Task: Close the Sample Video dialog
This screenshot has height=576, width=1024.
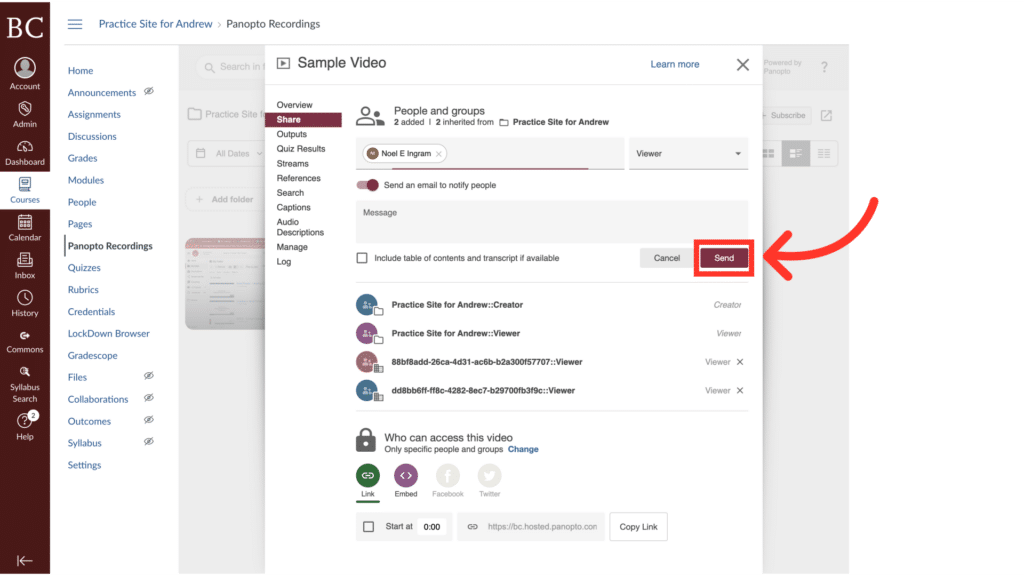Action: click(743, 65)
